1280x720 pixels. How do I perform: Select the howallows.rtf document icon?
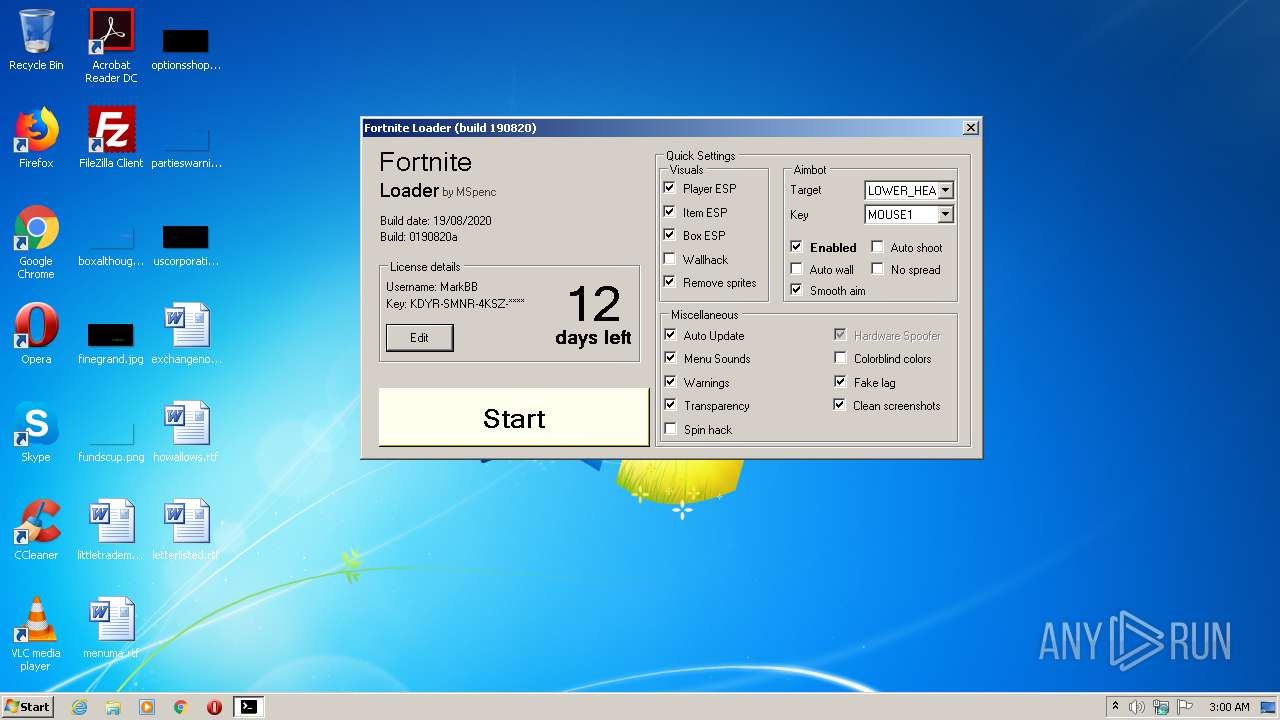(186, 432)
